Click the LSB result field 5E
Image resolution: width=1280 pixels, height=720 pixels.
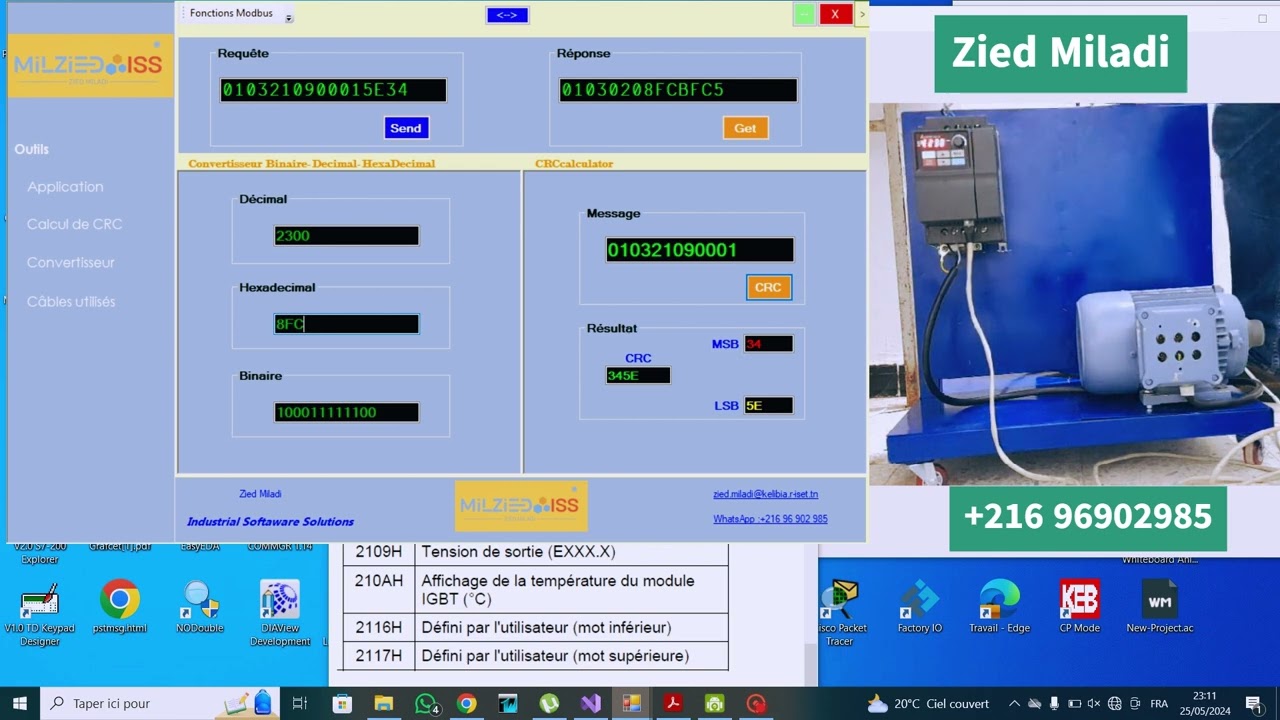[768, 405]
